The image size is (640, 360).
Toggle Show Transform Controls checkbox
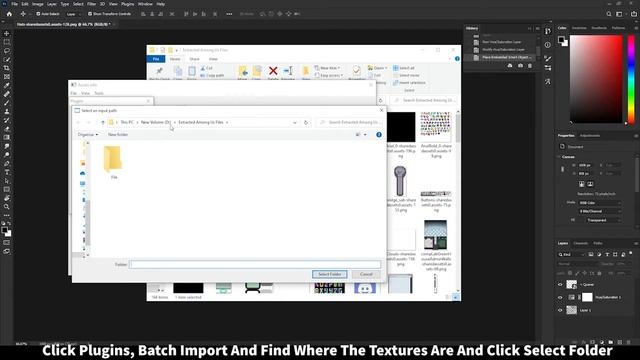pyautogui.click(x=90, y=14)
